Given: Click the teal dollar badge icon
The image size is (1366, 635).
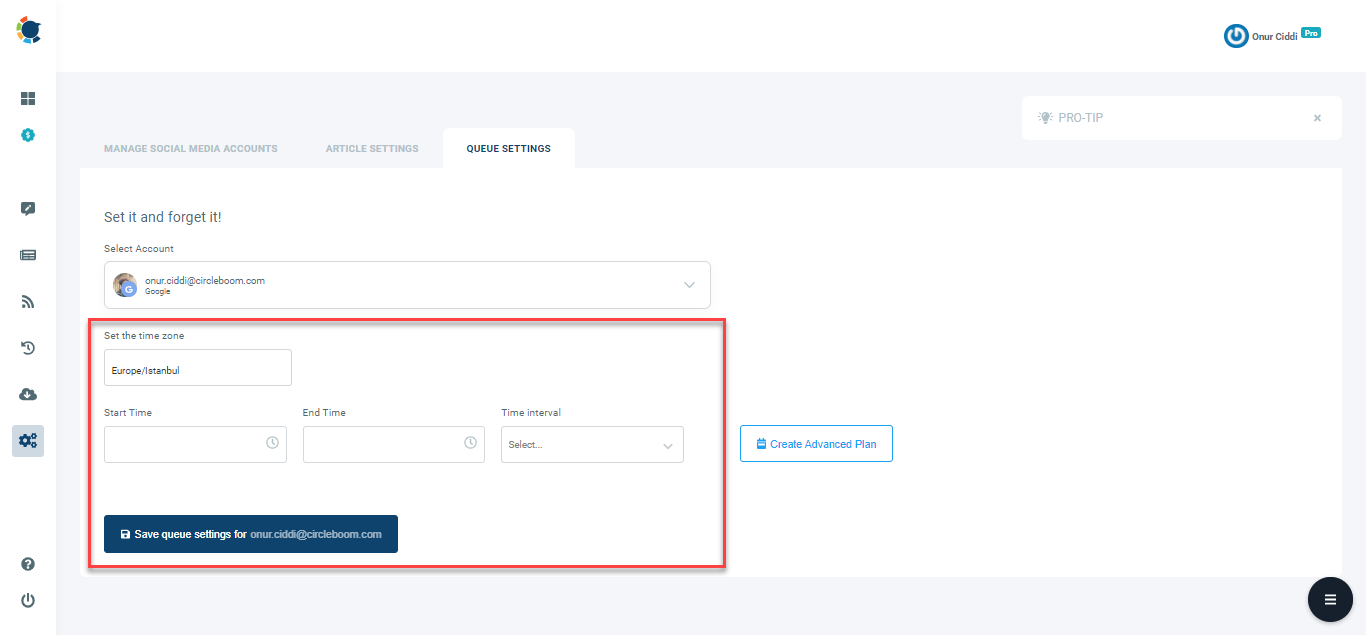Looking at the screenshot, I should pyautogui.click(x=28, y=134).
